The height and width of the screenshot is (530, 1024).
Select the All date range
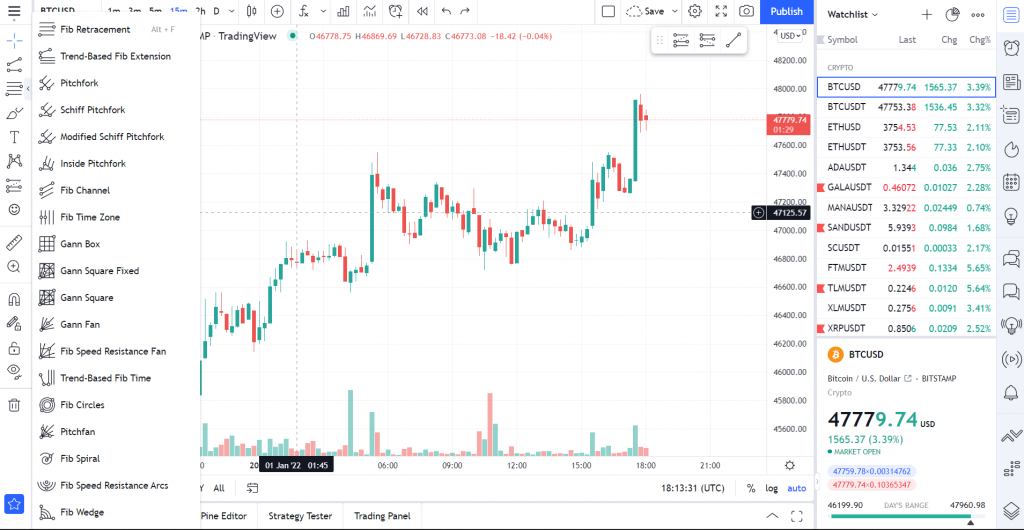point(219,488)
